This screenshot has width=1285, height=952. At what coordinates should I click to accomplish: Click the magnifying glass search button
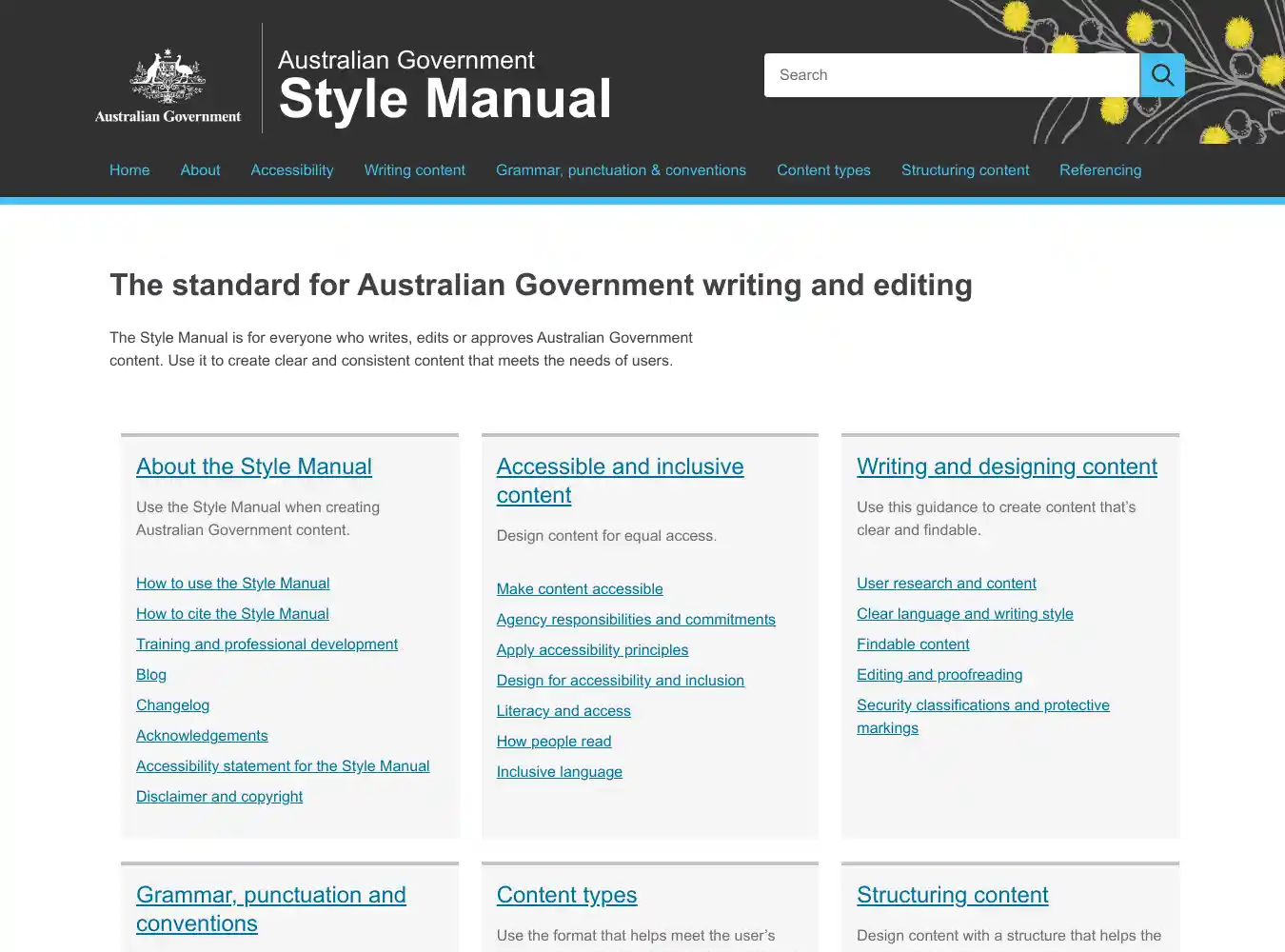click(x=1162, y=75)
